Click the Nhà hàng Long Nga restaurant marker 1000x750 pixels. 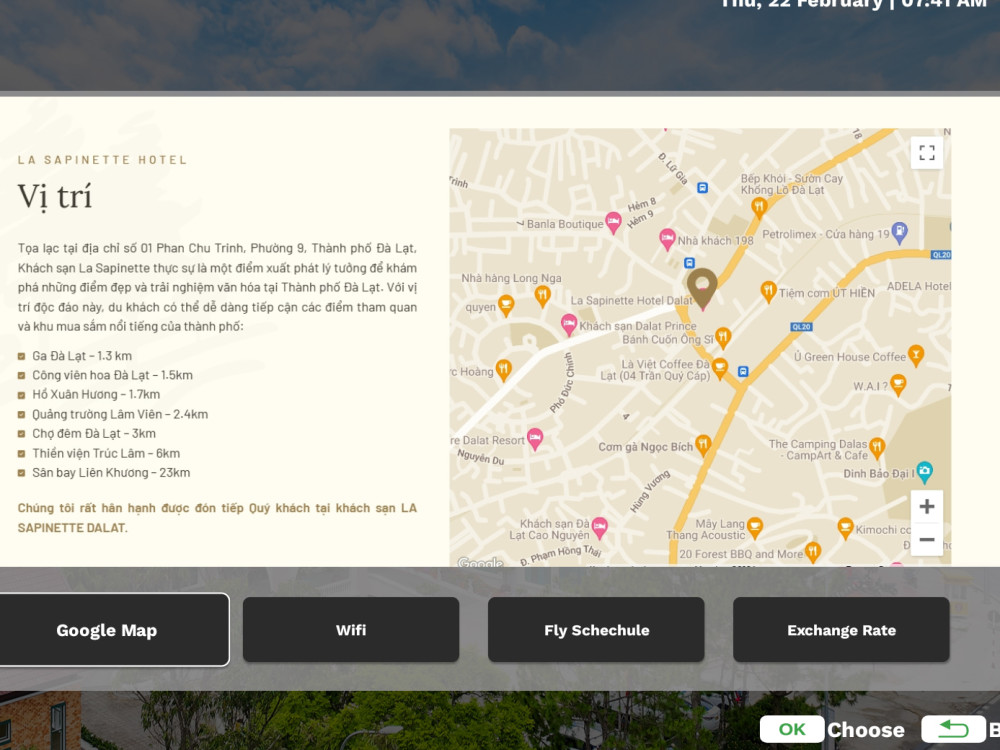(x=542, y=295)
